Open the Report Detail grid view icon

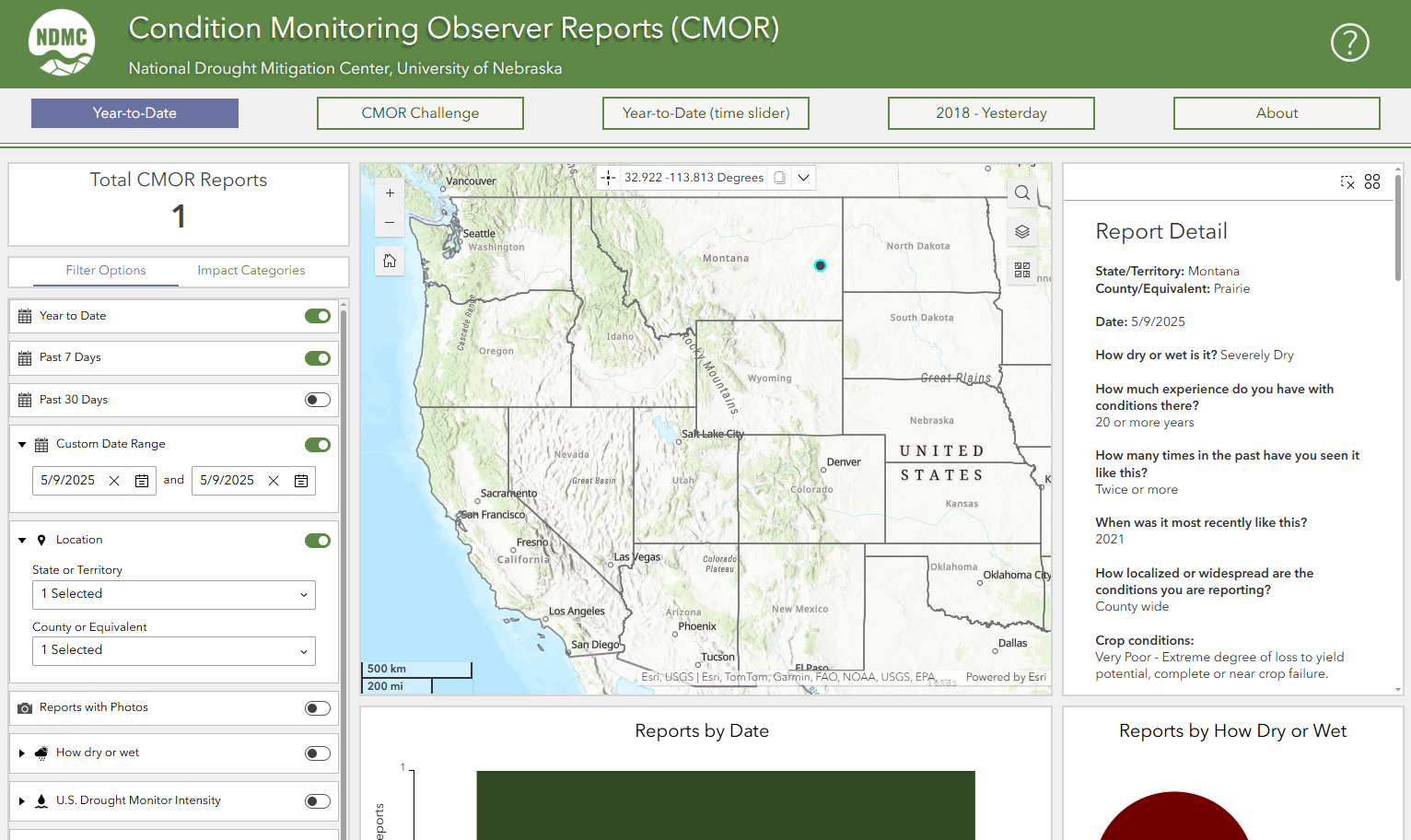[x=1372, y=182]
